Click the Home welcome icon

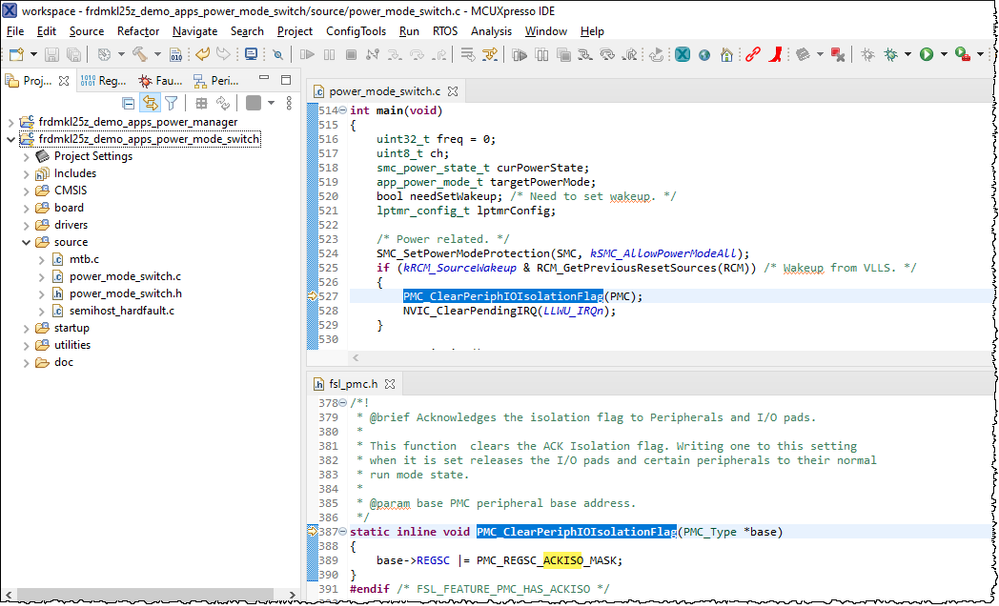pyautogui.click(x=726, y=55)
